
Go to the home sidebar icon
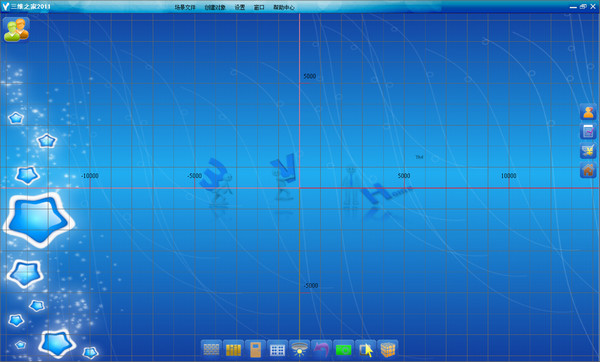(589, 170)
